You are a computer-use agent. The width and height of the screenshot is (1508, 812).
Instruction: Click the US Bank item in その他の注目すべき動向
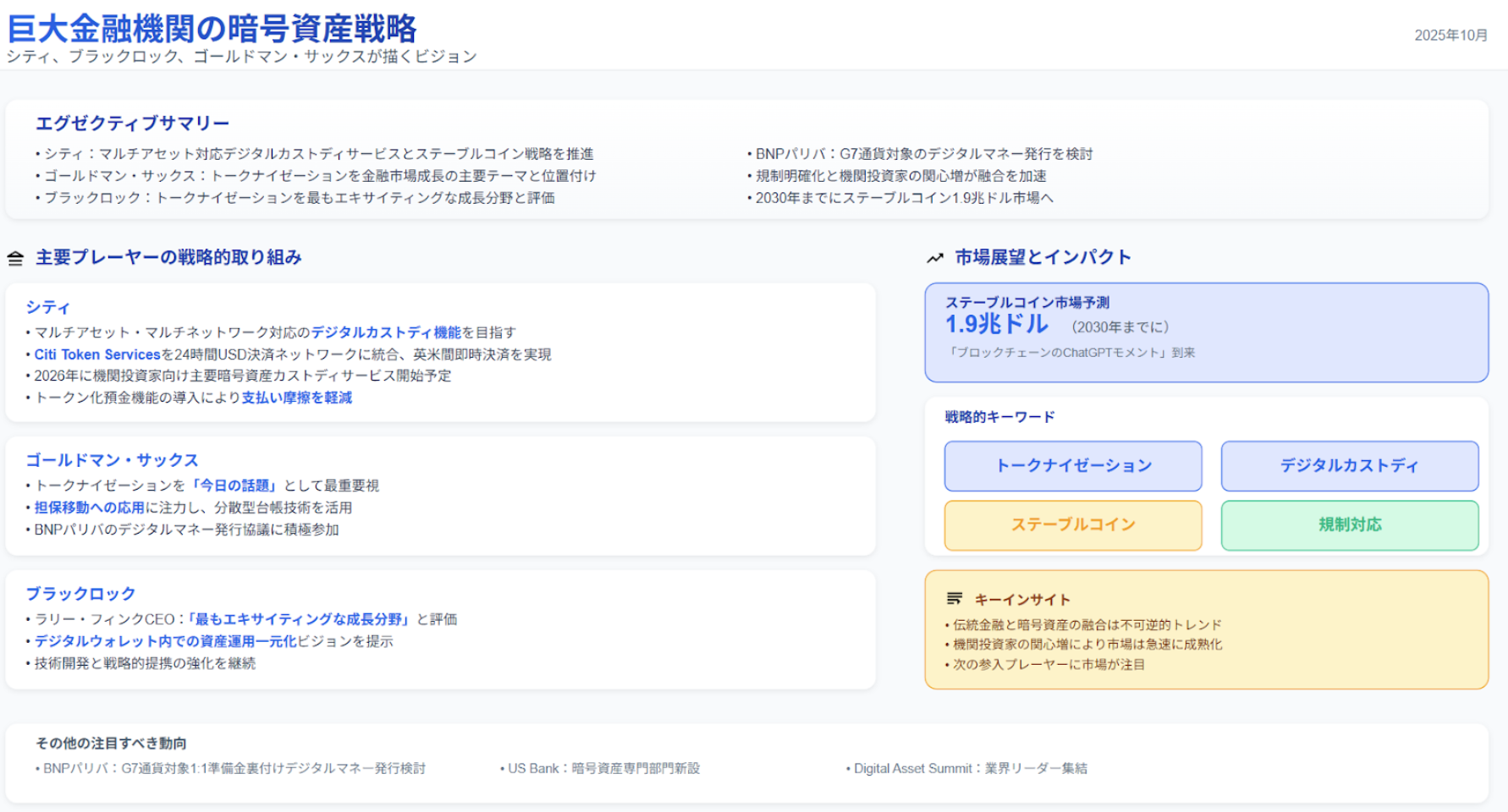(603, 768)
